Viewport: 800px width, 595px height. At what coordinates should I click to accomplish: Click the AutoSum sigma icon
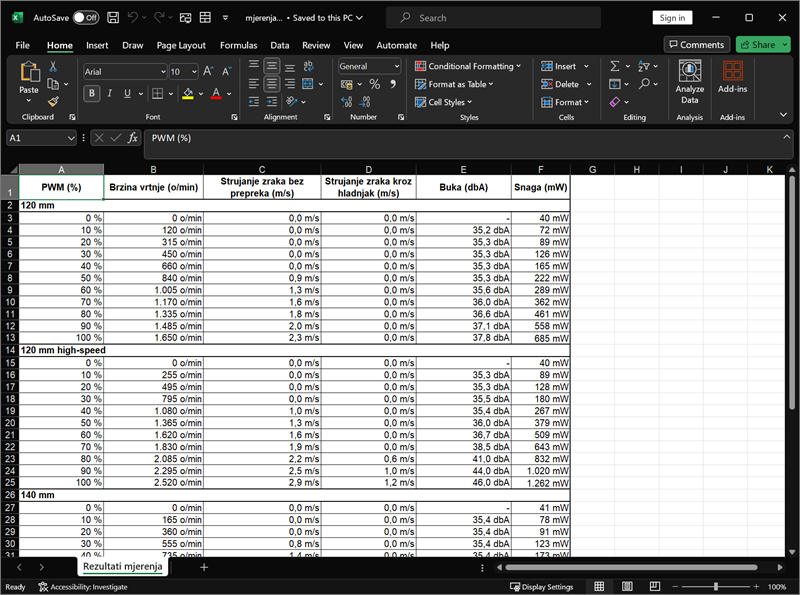pyautogui.click(x=614, y=66)
